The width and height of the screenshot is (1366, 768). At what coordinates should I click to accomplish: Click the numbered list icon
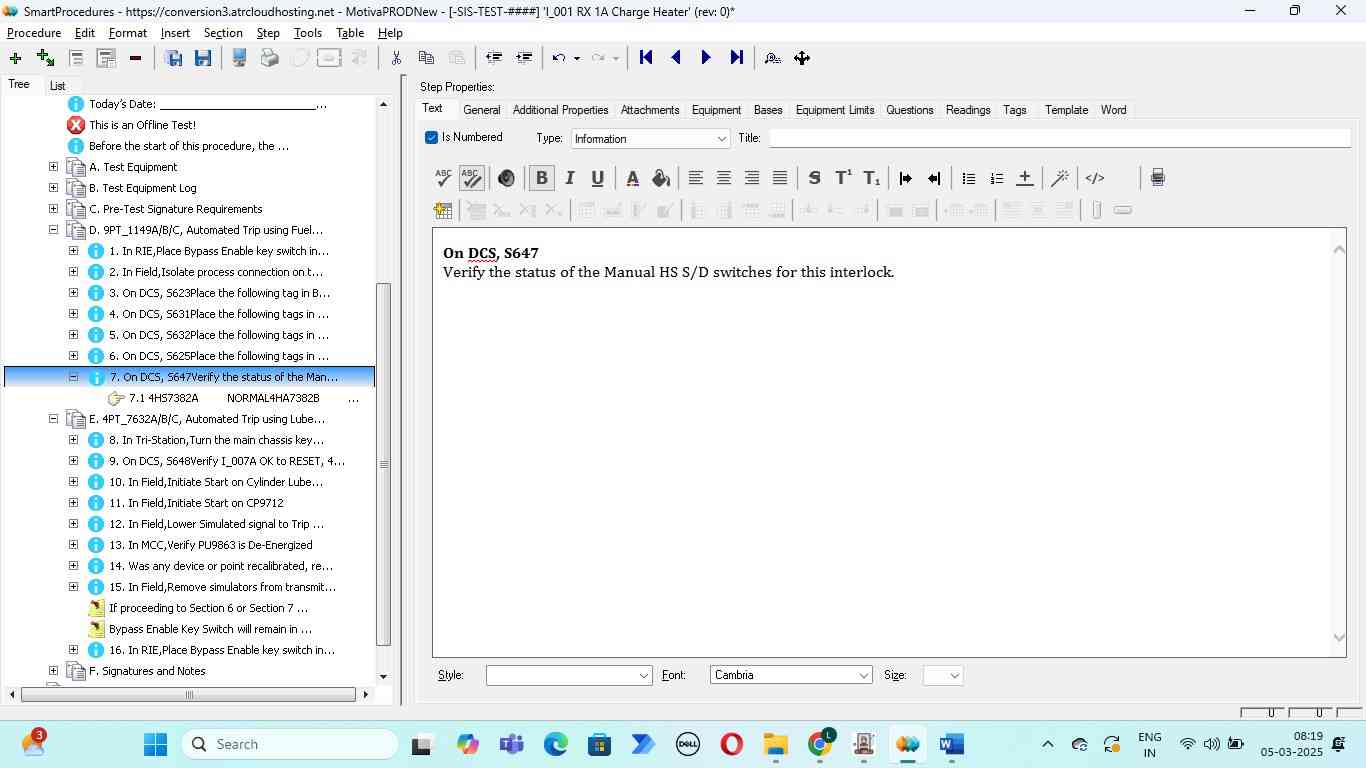click(x=996, y=178)
